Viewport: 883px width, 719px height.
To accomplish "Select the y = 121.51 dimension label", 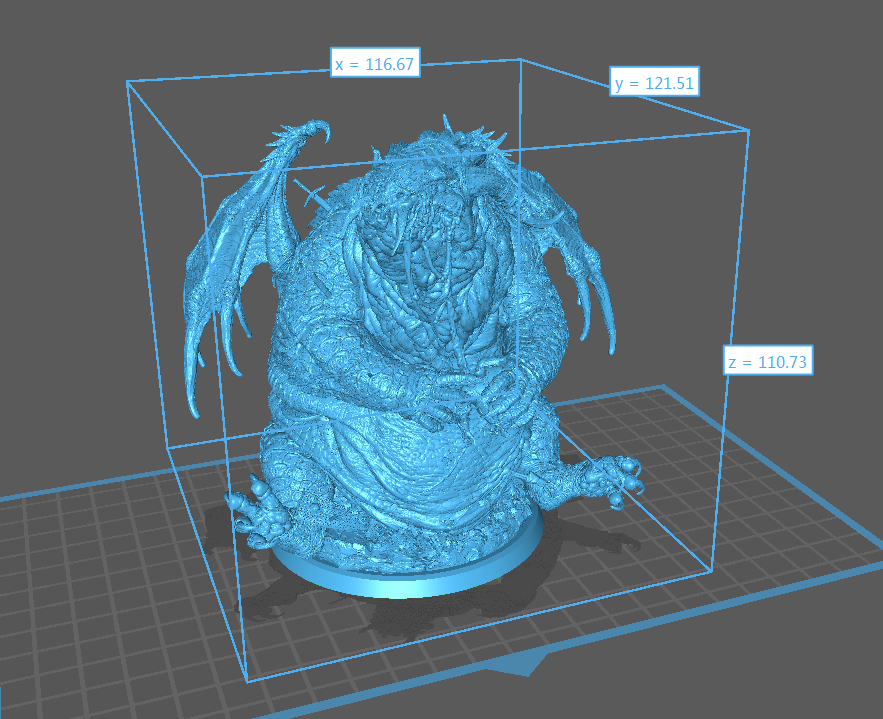I will coord(654,83).
